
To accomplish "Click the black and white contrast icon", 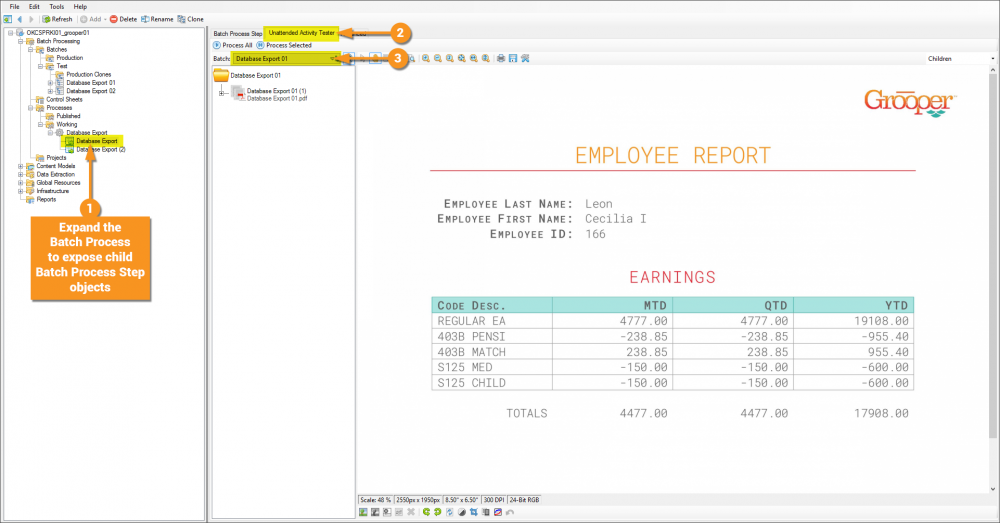I will (x=462, y=512).
